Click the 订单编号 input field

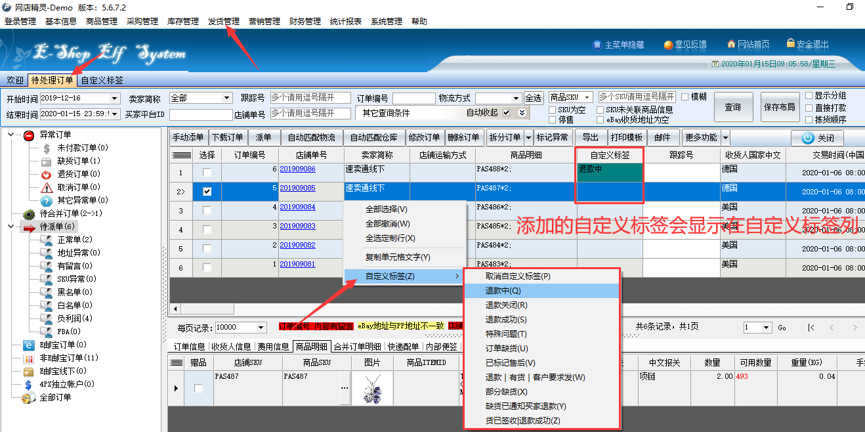pyautogui.click(x=414, y=98)
